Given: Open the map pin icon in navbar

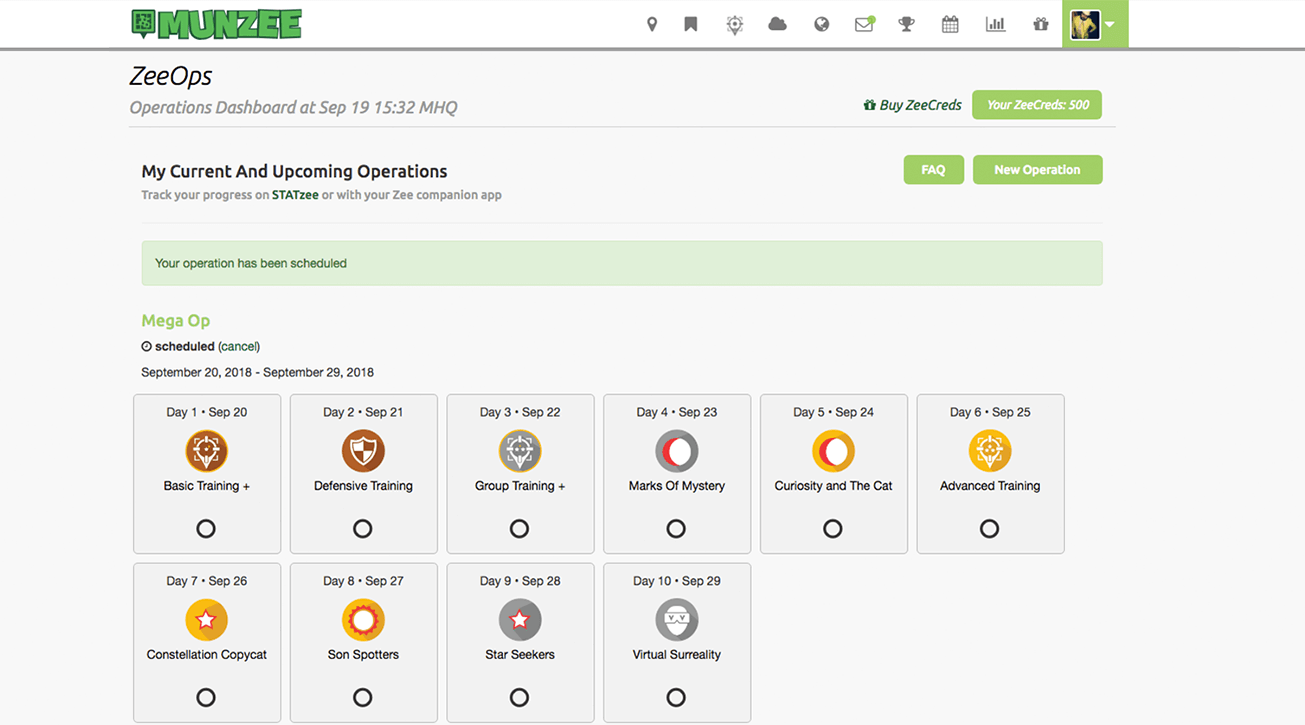Looking at the screenshot, I should coord(652,24).
